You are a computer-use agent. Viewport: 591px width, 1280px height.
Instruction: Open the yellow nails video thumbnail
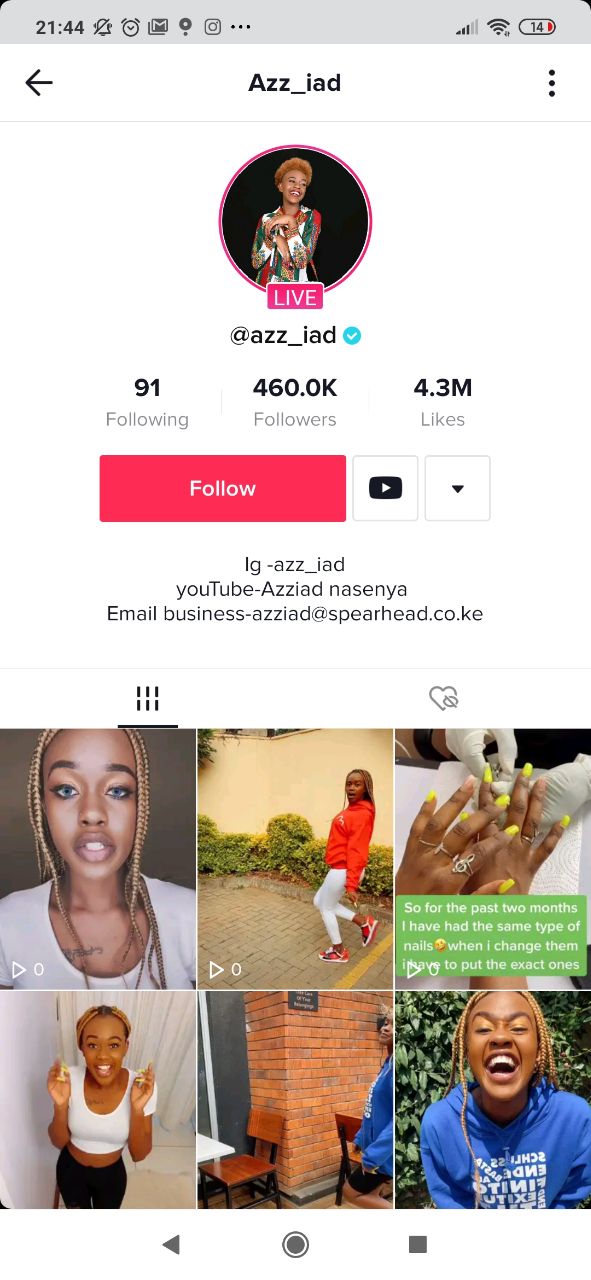coord(493,859)
